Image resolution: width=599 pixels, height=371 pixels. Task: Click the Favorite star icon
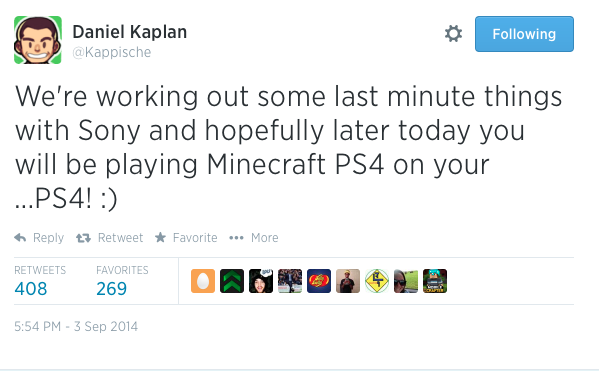(160, 237)
